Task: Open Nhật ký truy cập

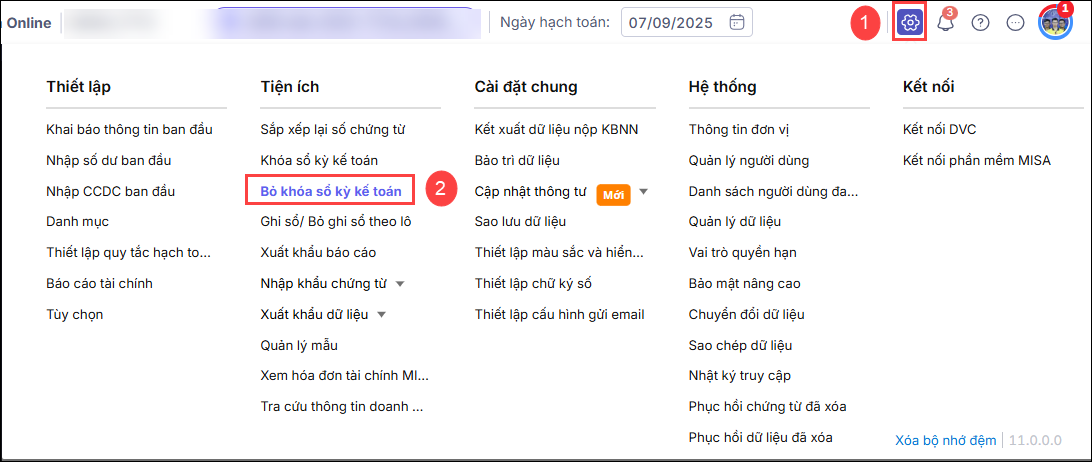Action: (740, 376)
